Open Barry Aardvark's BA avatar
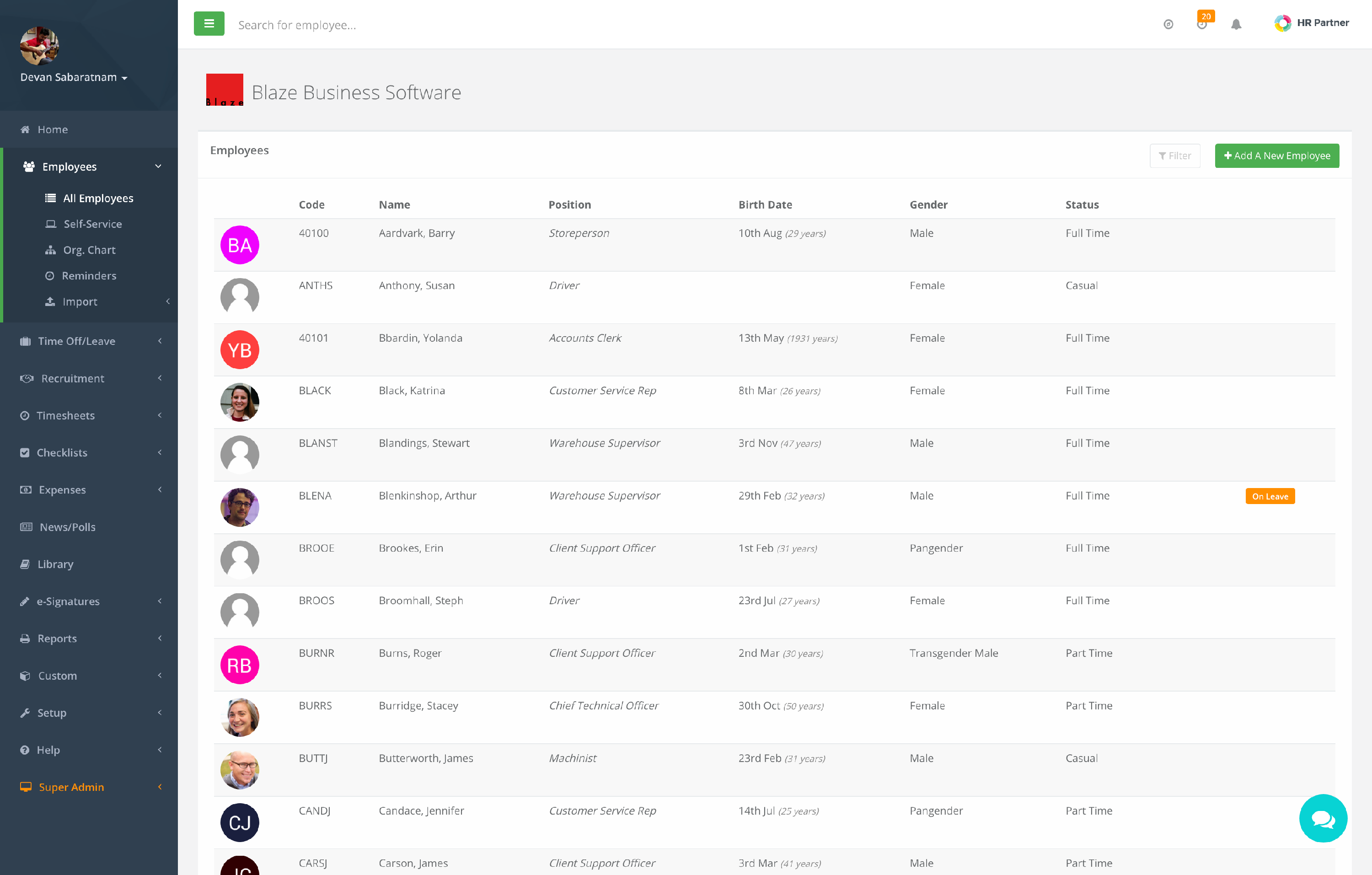The width and height of the screenshot is (1372, 875). pyautogui.click(x=239, y=245)
